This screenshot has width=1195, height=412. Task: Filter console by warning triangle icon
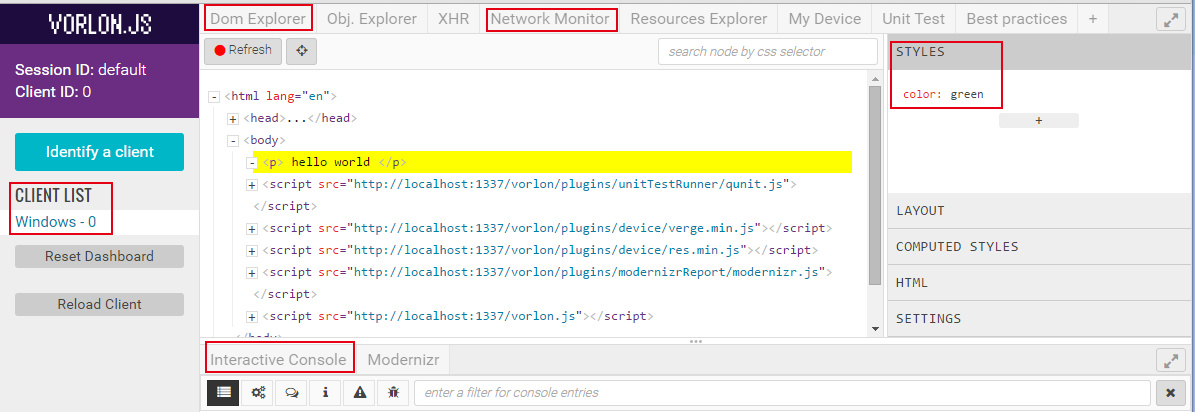click(360, 393)
